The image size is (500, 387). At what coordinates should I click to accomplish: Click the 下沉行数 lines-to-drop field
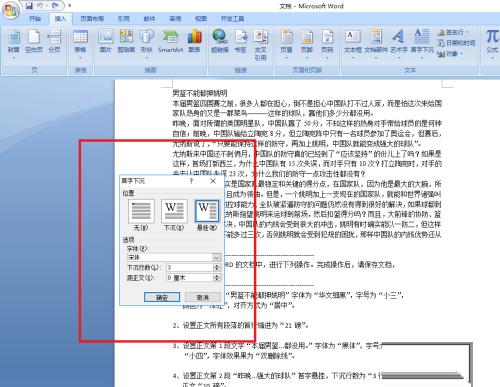(189, 267)
